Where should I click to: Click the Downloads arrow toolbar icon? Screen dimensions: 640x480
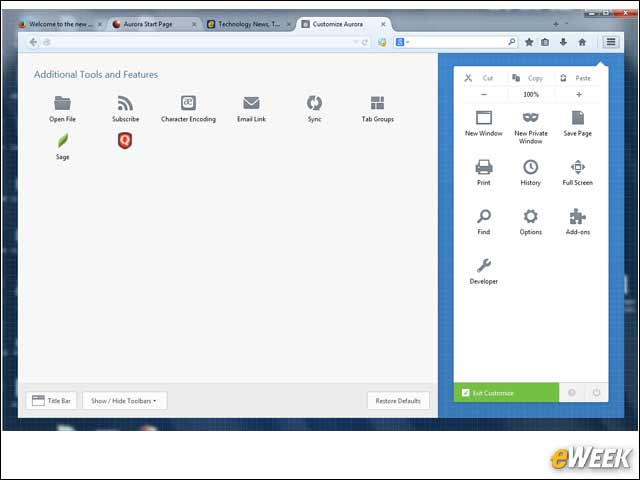pos(563,42)
